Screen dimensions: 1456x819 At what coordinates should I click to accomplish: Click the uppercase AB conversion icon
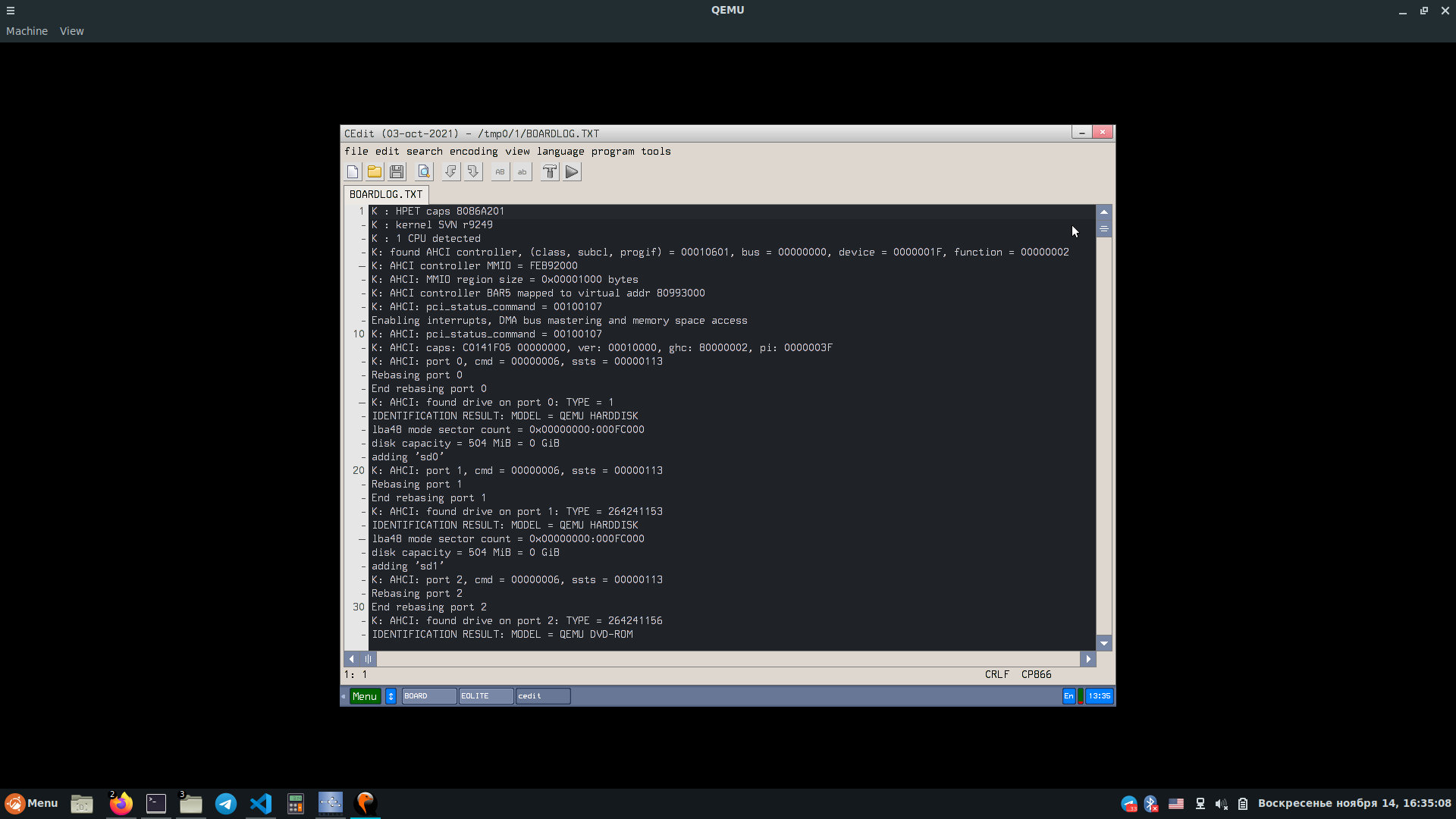click(500, 172)
